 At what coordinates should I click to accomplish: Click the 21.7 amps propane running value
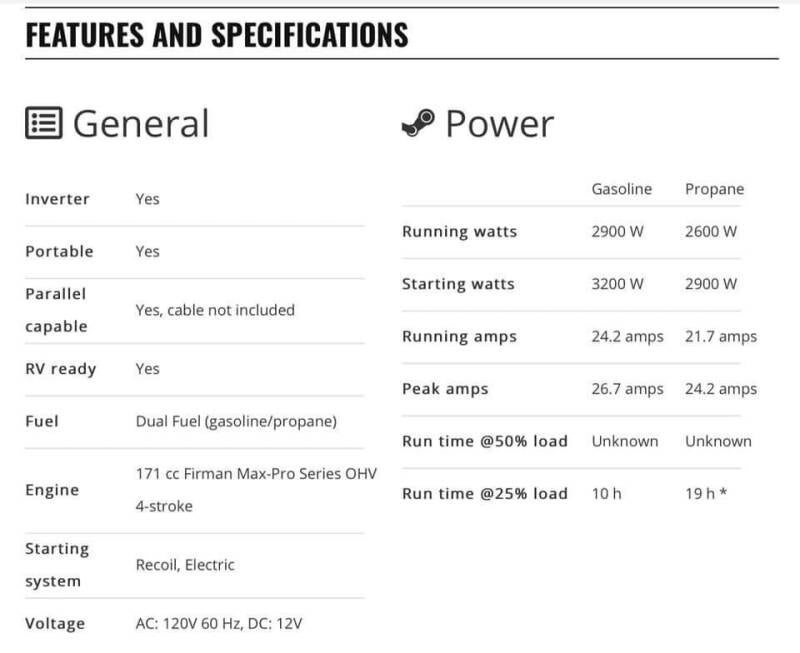tap(720, 336)
